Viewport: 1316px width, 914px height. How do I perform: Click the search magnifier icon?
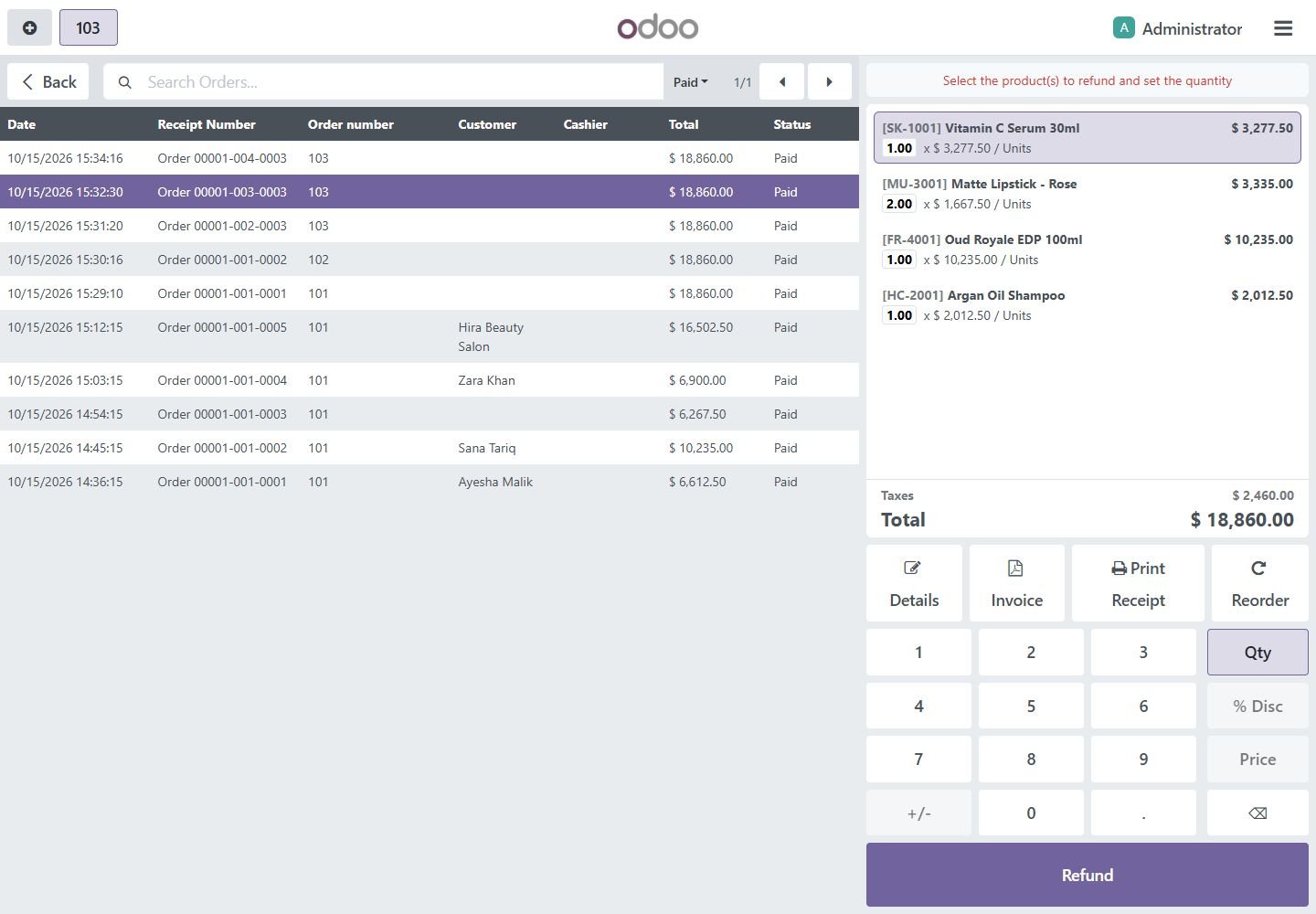(125, 82)
